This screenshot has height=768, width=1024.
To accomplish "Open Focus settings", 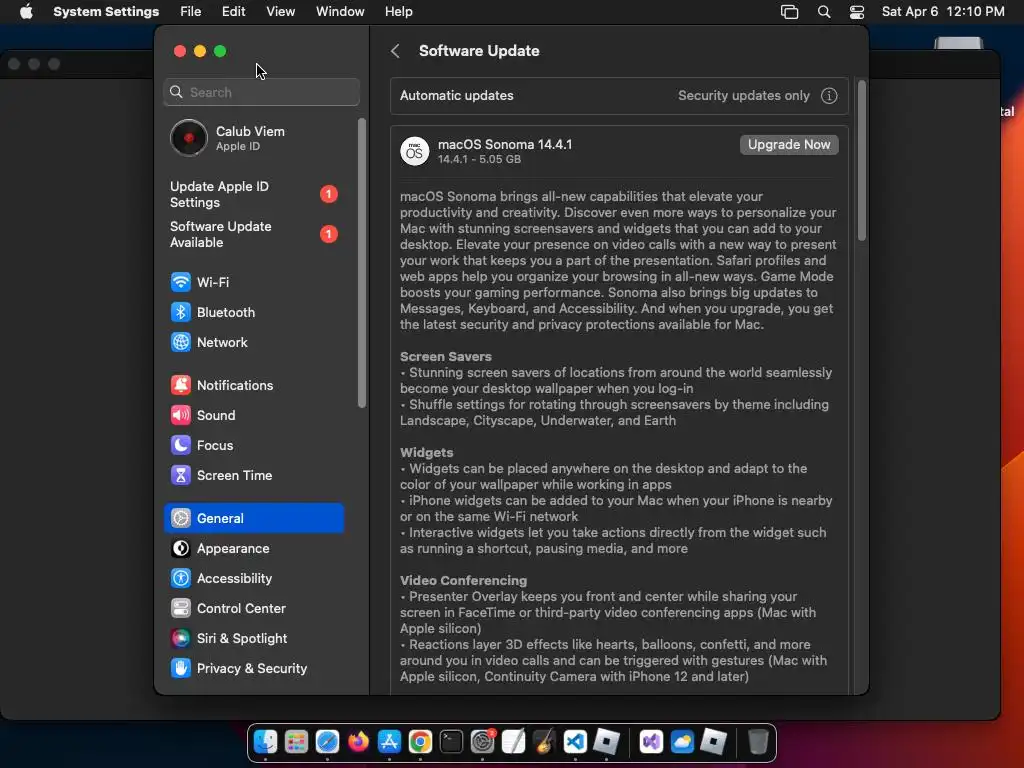I will (253, 445).
